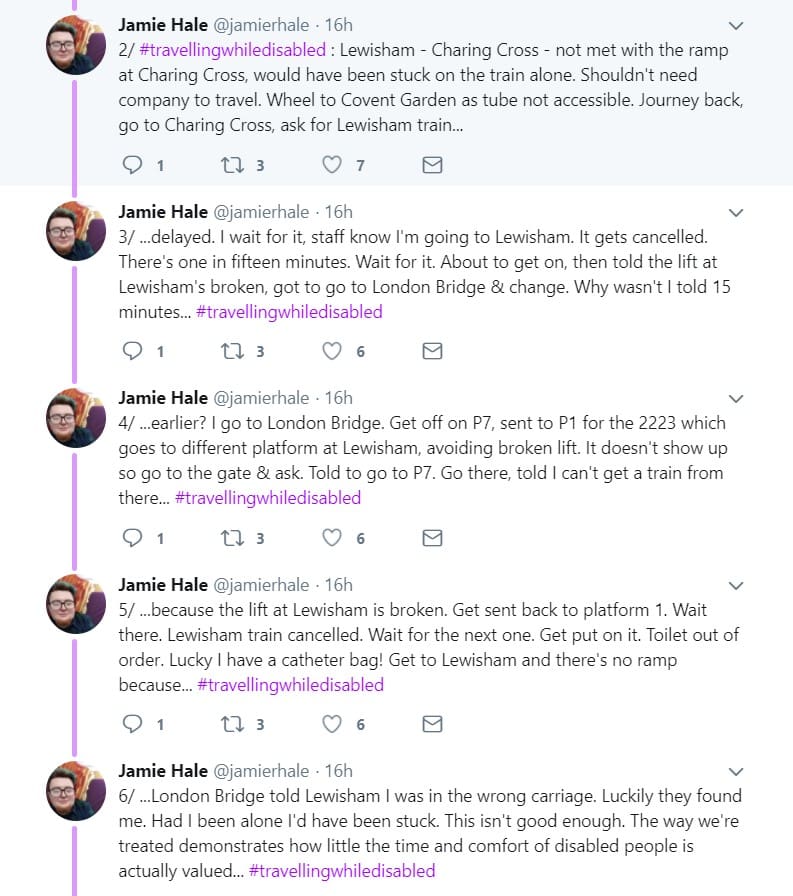Like the 2/ tweet with 7 likes
793x896 pixels.
(332, 165)
